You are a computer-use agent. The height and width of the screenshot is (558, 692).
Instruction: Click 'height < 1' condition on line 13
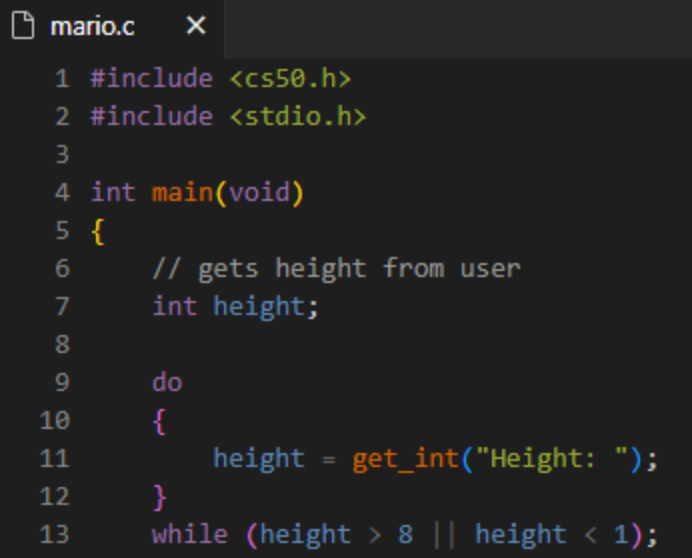(x=551, y=535)
